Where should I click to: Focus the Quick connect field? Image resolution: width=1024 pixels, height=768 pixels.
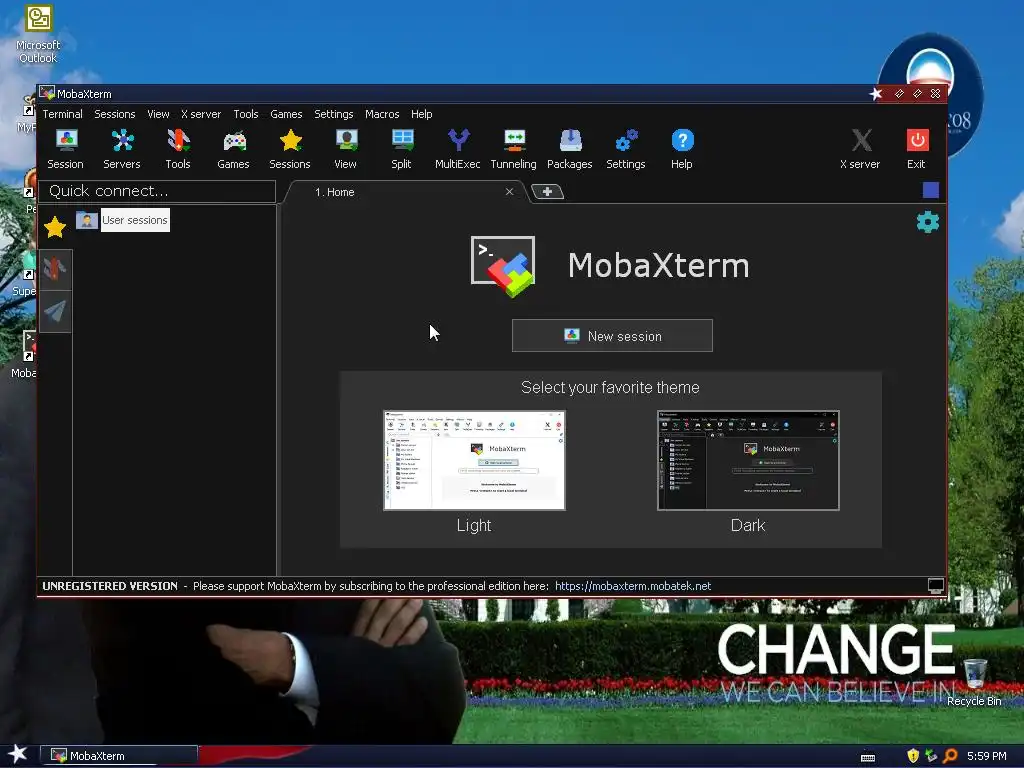157,191
